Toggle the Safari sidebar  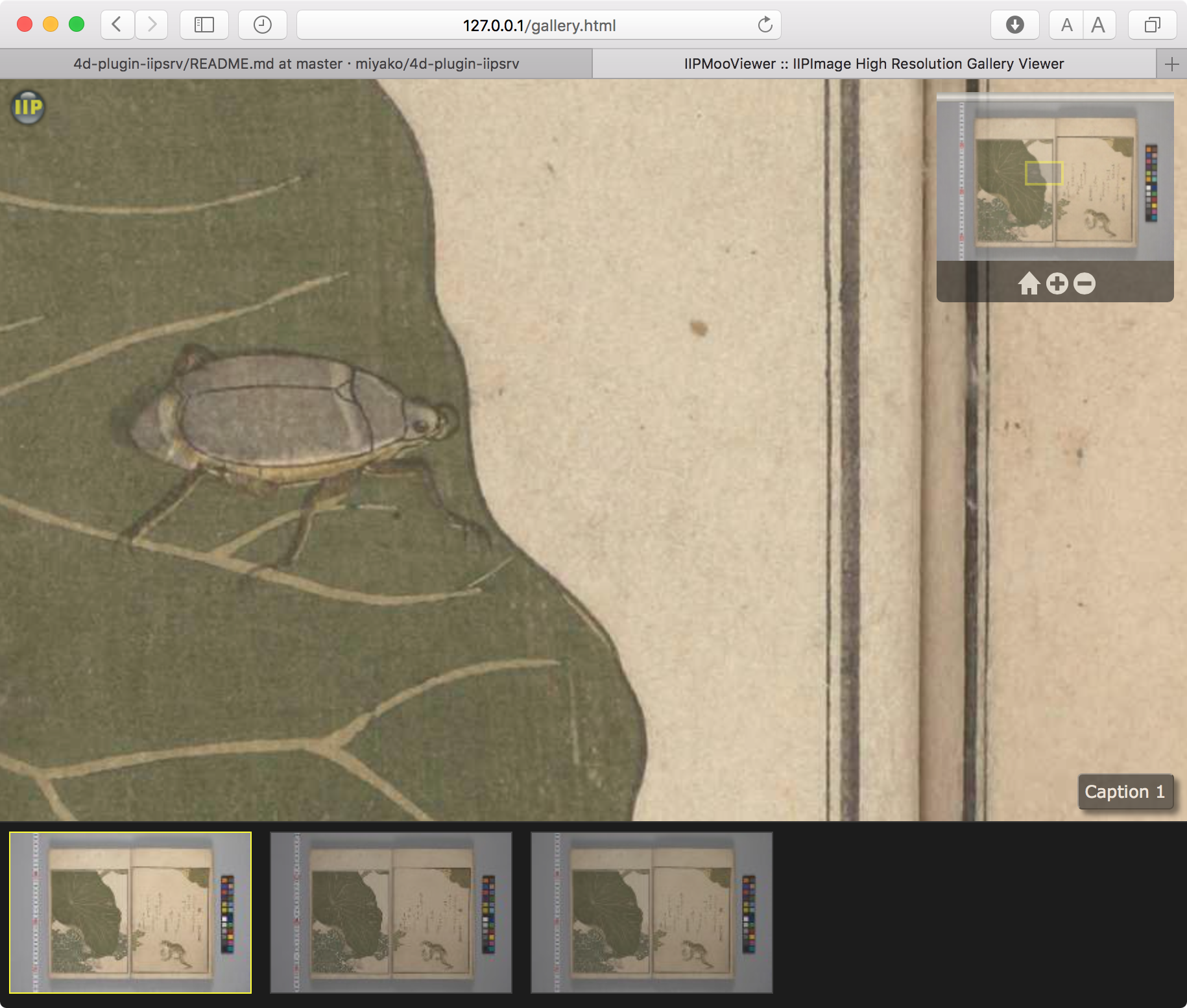click(204, 25)
